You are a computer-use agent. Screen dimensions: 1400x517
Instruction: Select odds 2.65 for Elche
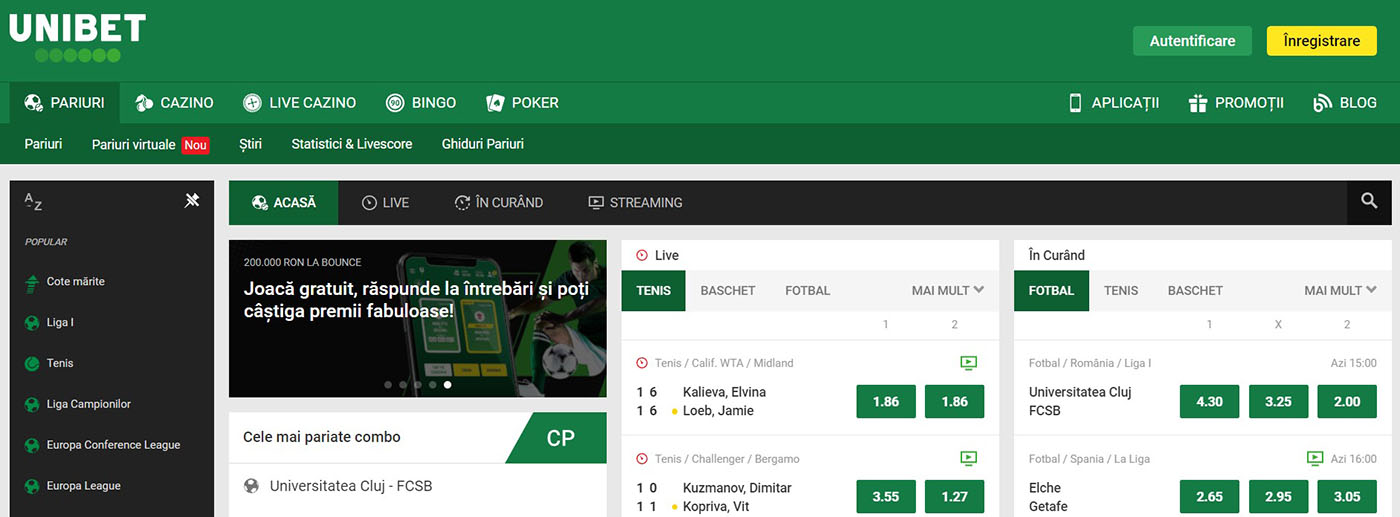pyautogui.click(x=1210, y=497)
